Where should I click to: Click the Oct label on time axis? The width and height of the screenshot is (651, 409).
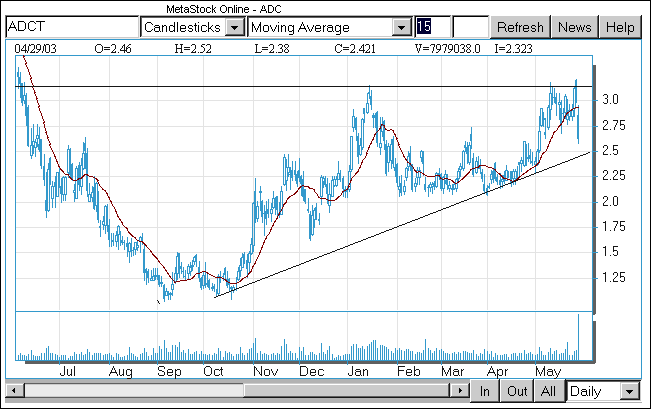(x=213, y=371)
